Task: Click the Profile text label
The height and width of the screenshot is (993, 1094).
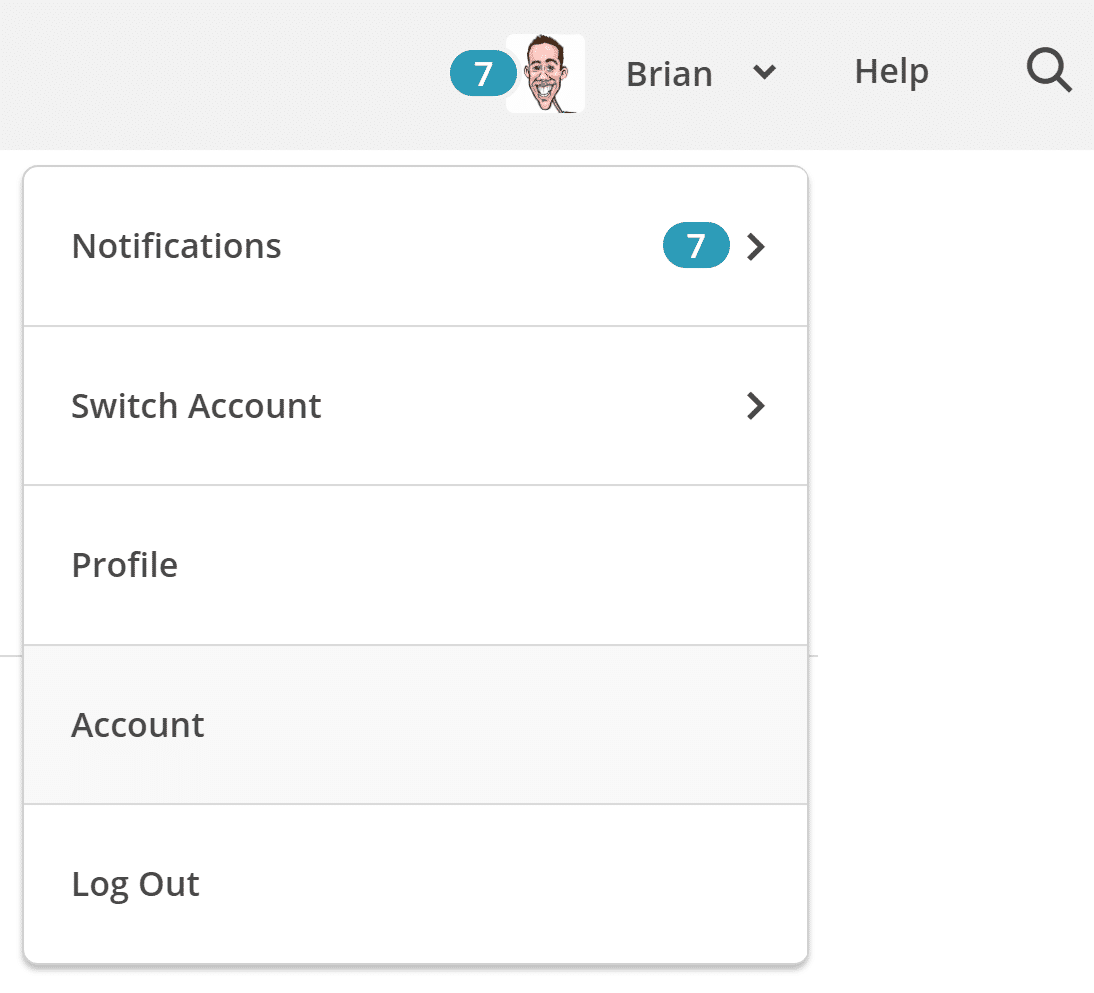Action: pyautogui.click(x=125, y=566)
